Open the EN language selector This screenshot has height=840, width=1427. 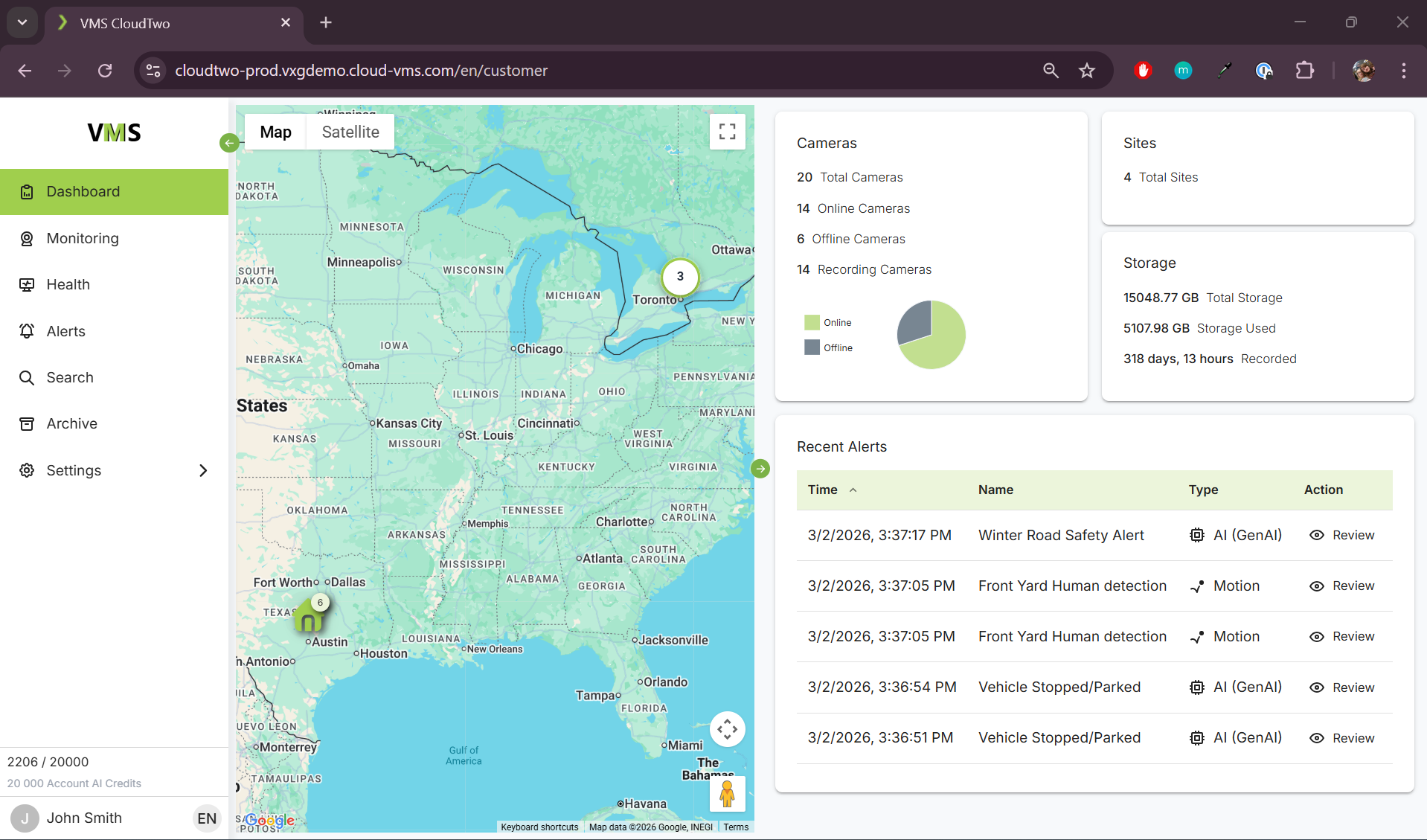click(207, 818)
